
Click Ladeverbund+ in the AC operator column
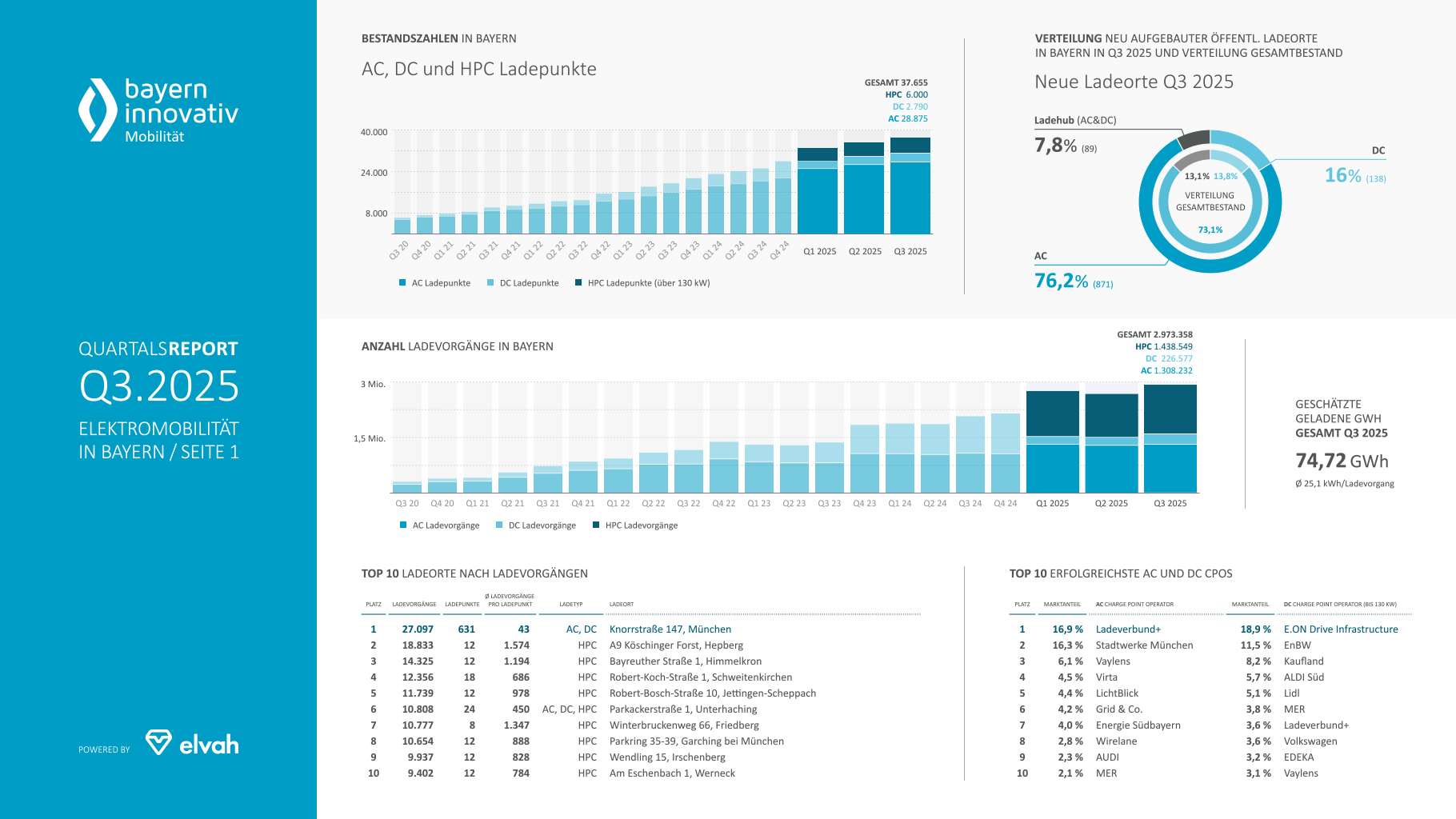(1128, 629)
